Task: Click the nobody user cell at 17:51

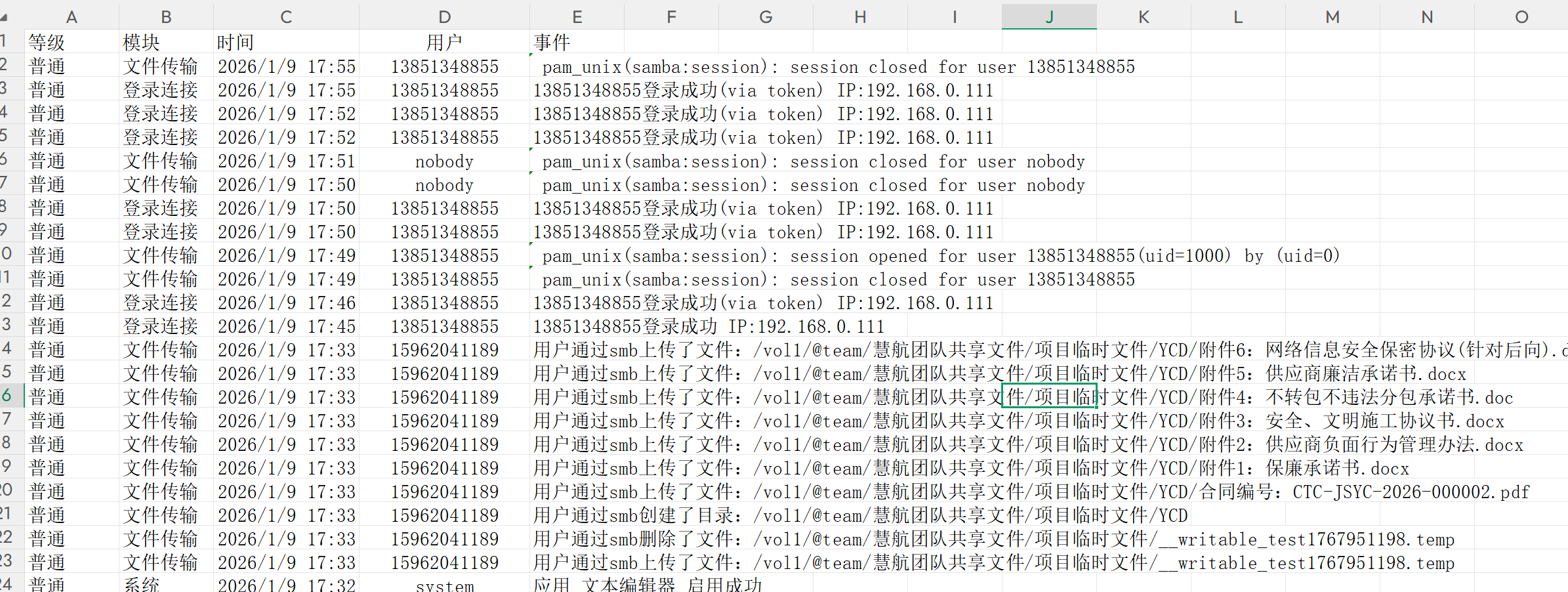Action: click(x=444, y=161)
